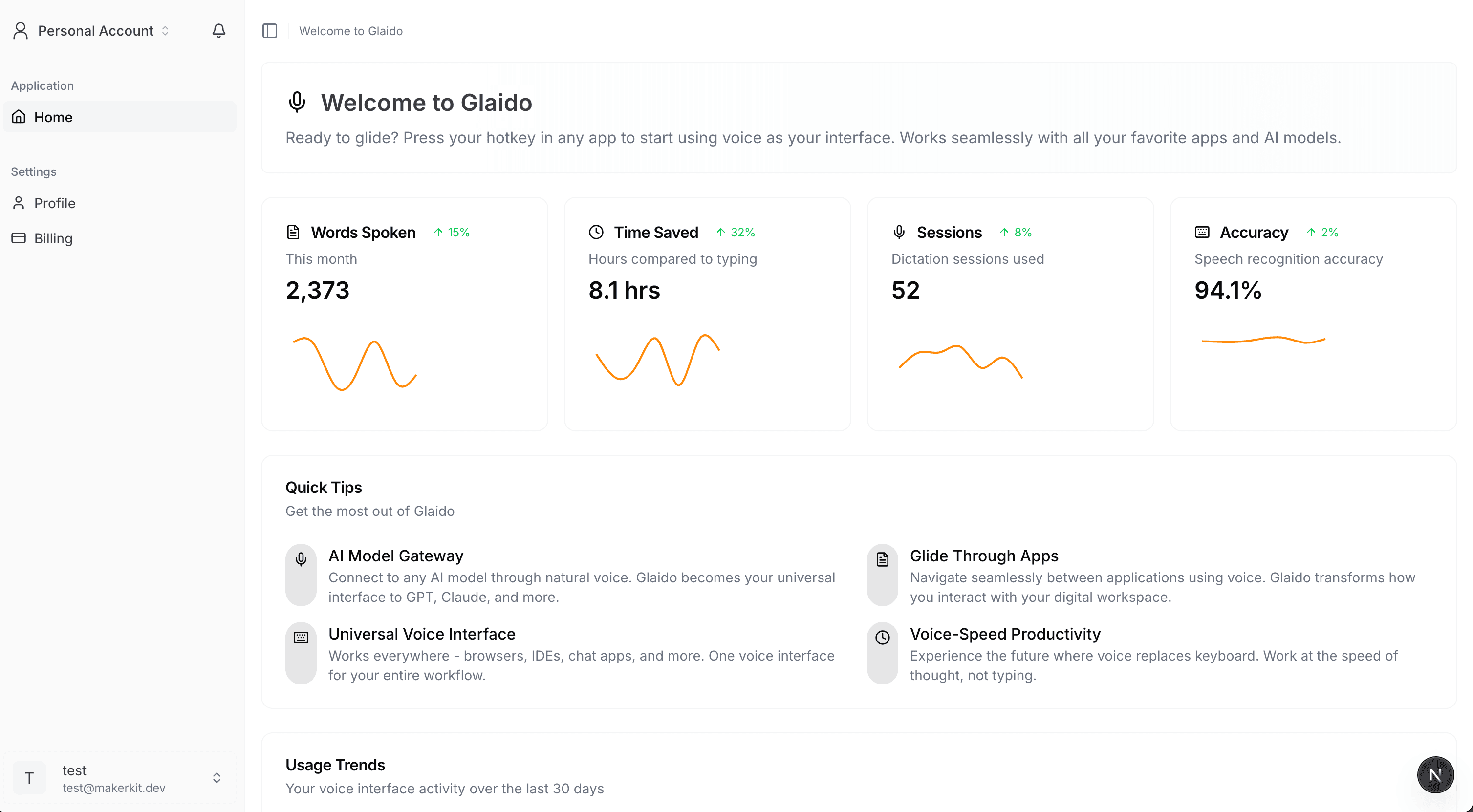The image size is (1473, 812).
Task: Click the Profile person icon
Action: tap(19, 203)
